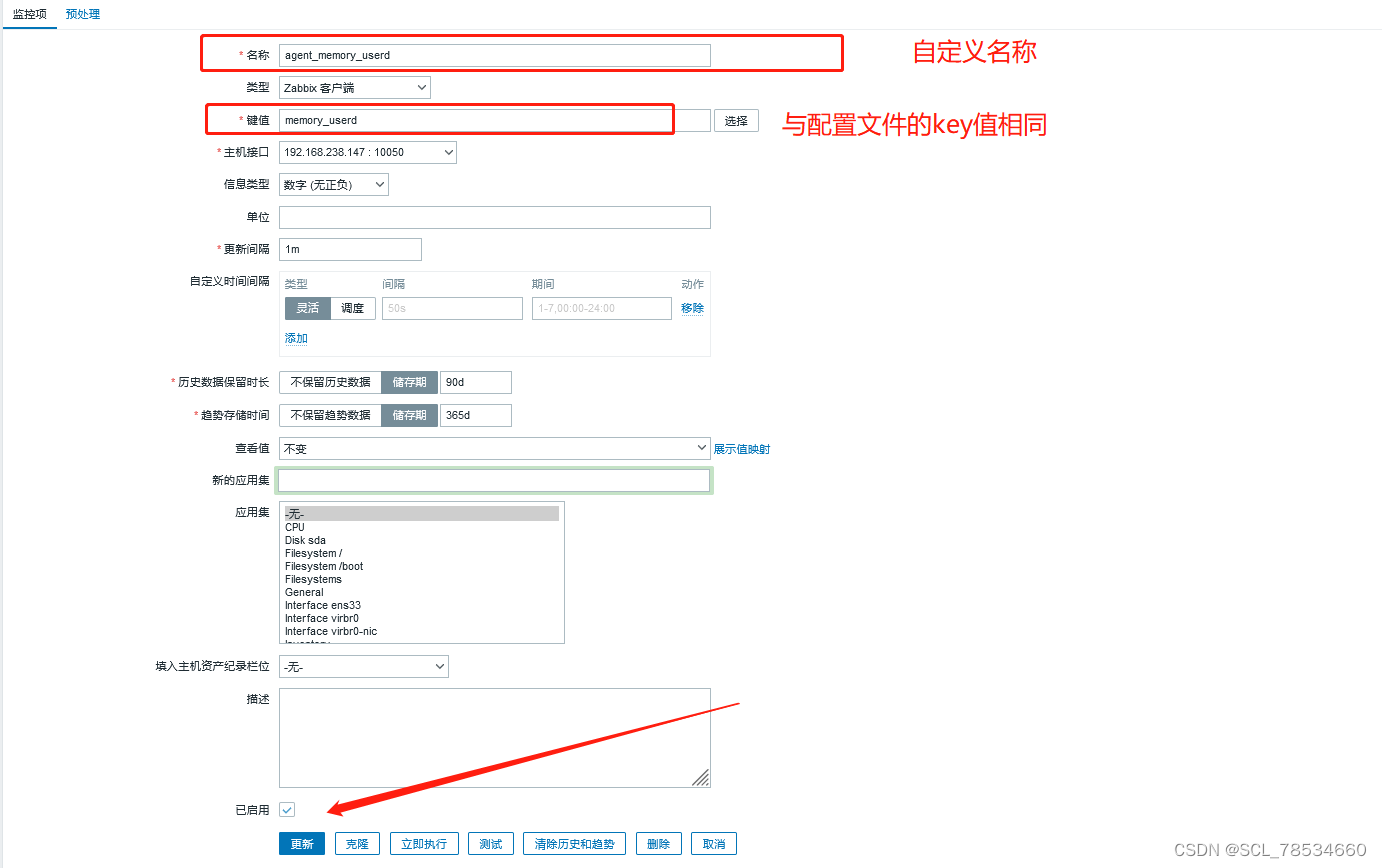Click the 展示值映射 link
1382x868 pixels.
coord(742,449)
